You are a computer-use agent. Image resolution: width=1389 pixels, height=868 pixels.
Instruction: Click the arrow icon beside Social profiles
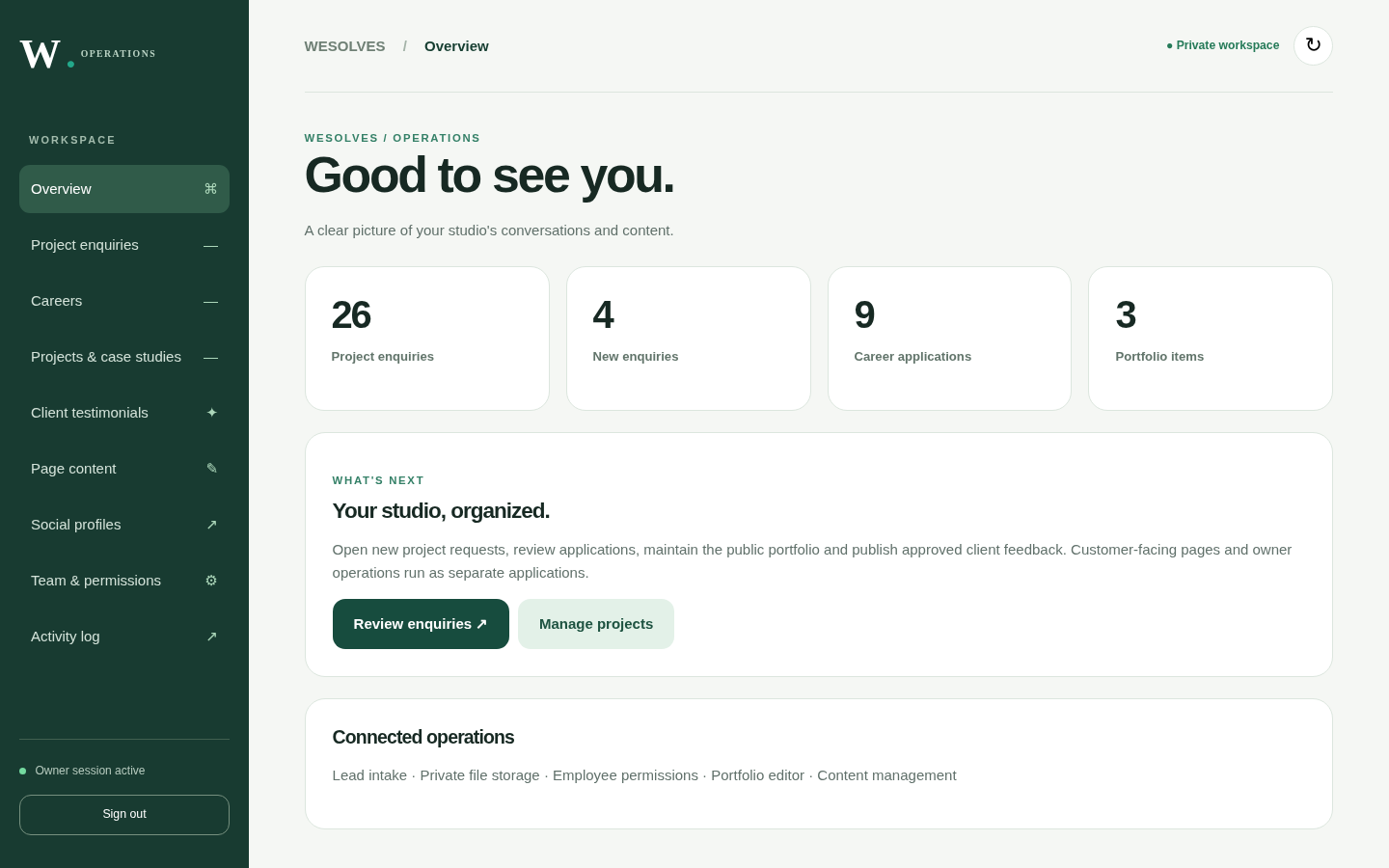211,525
